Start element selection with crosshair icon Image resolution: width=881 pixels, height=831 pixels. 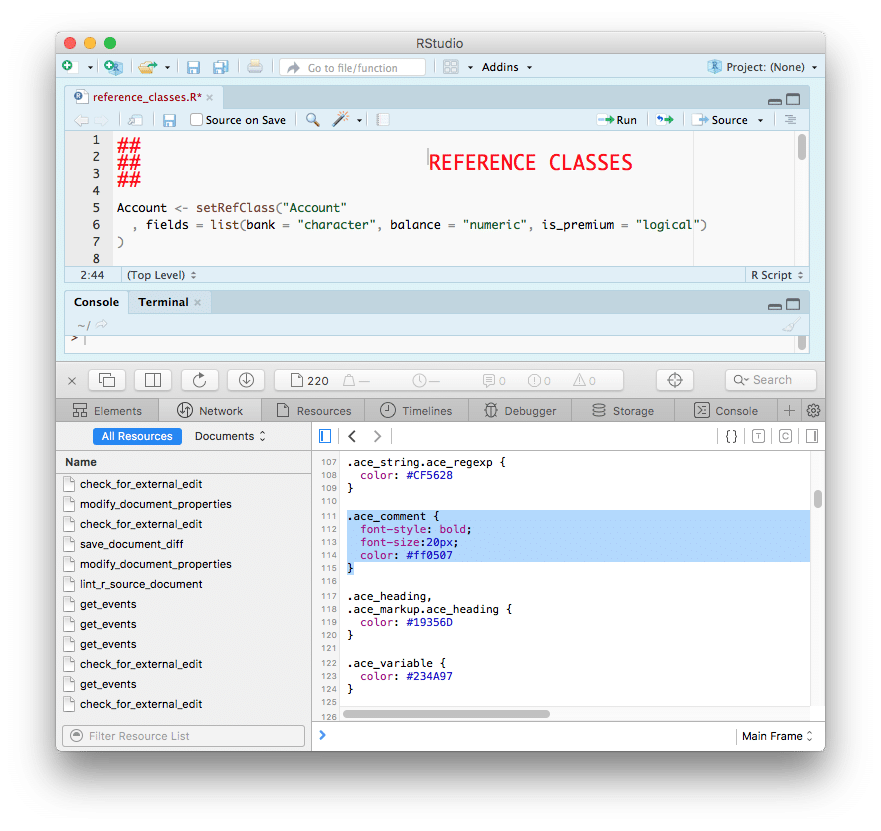coord(675,380)
